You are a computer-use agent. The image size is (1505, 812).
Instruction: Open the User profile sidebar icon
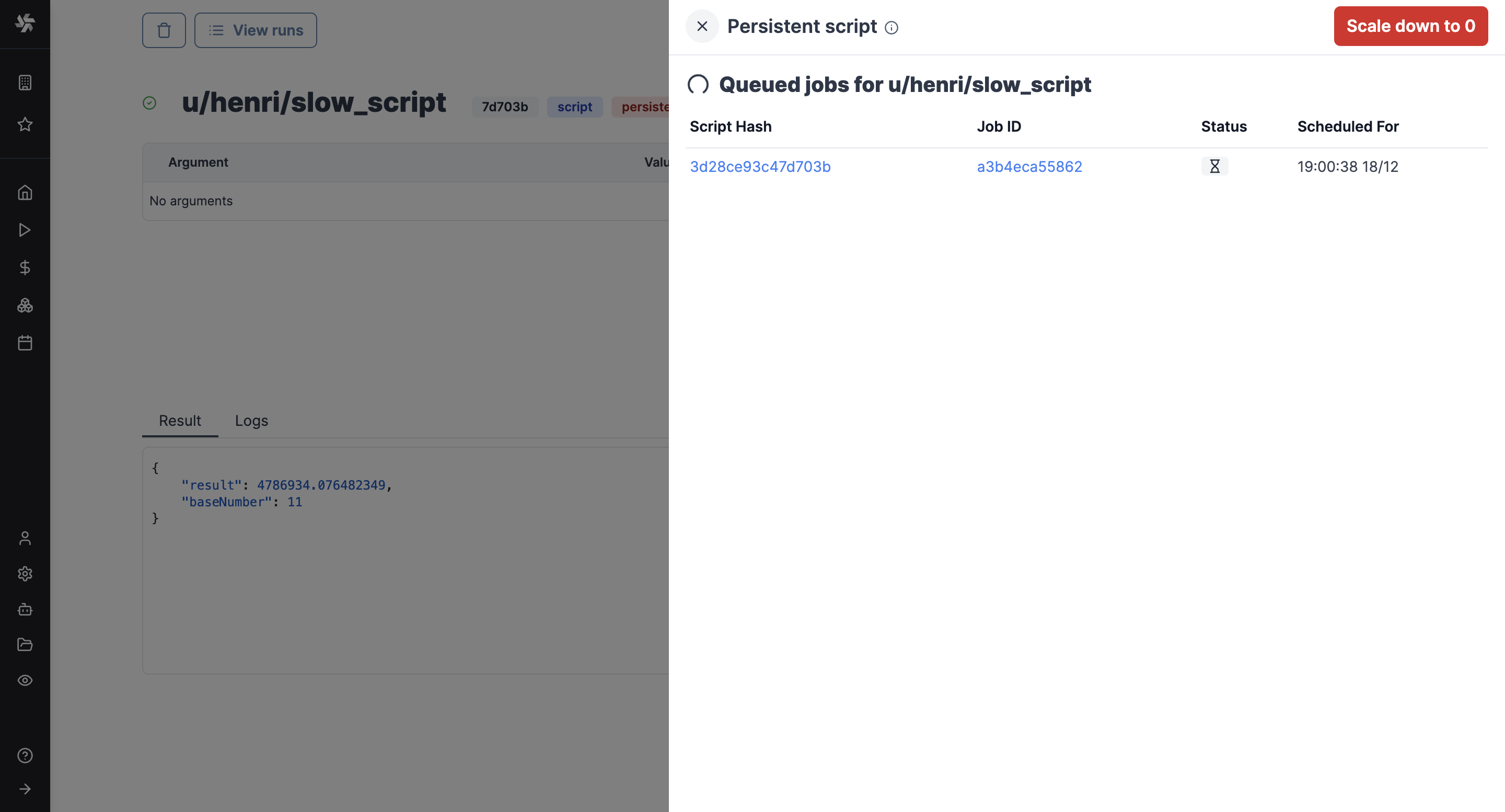click(25, 538)
